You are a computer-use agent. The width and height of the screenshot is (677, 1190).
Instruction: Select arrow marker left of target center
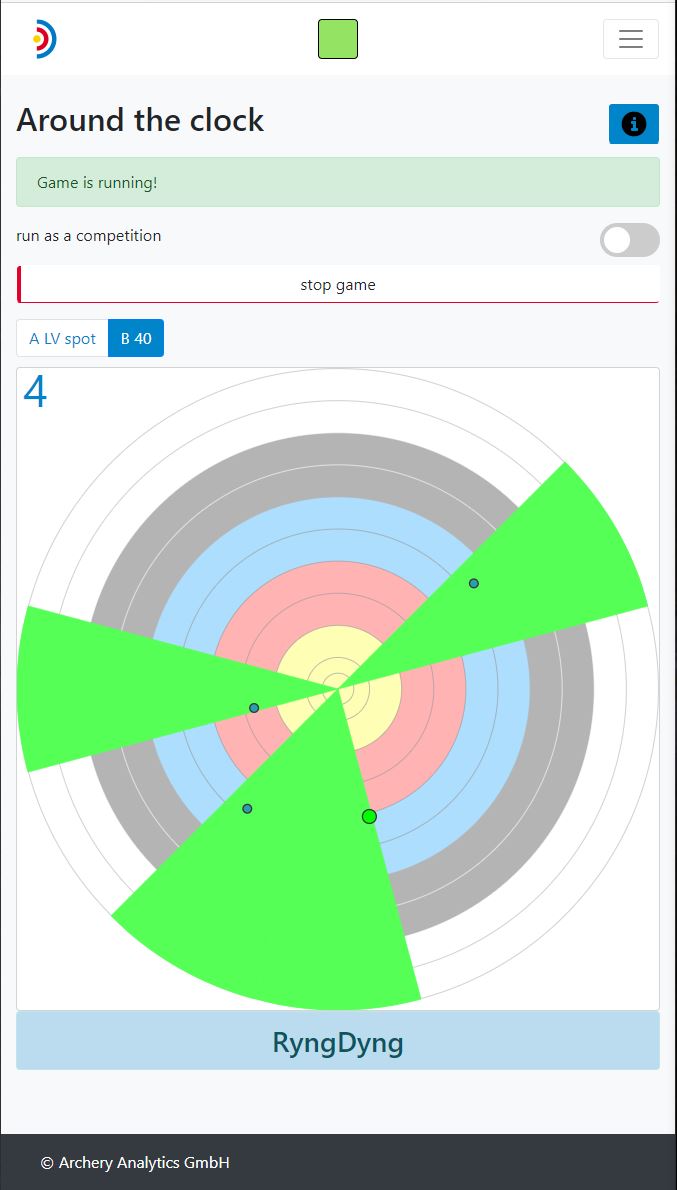pos(254,708)
